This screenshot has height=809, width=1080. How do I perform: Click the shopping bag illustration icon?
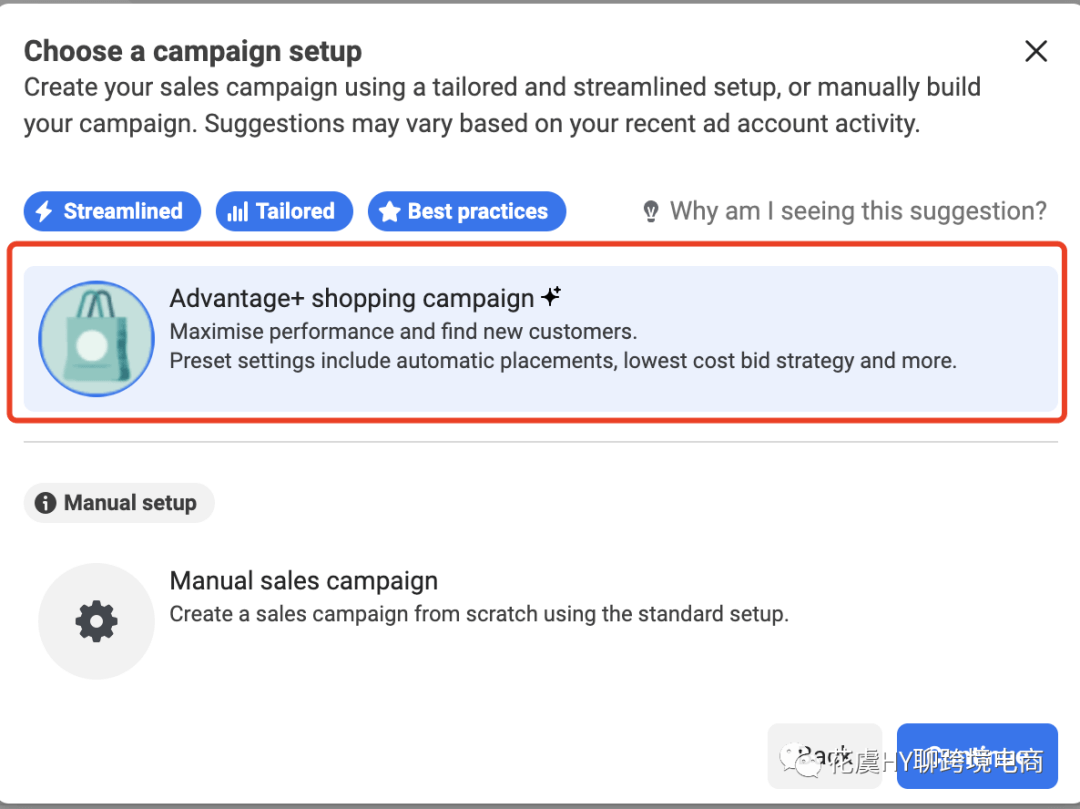(96, 339)
